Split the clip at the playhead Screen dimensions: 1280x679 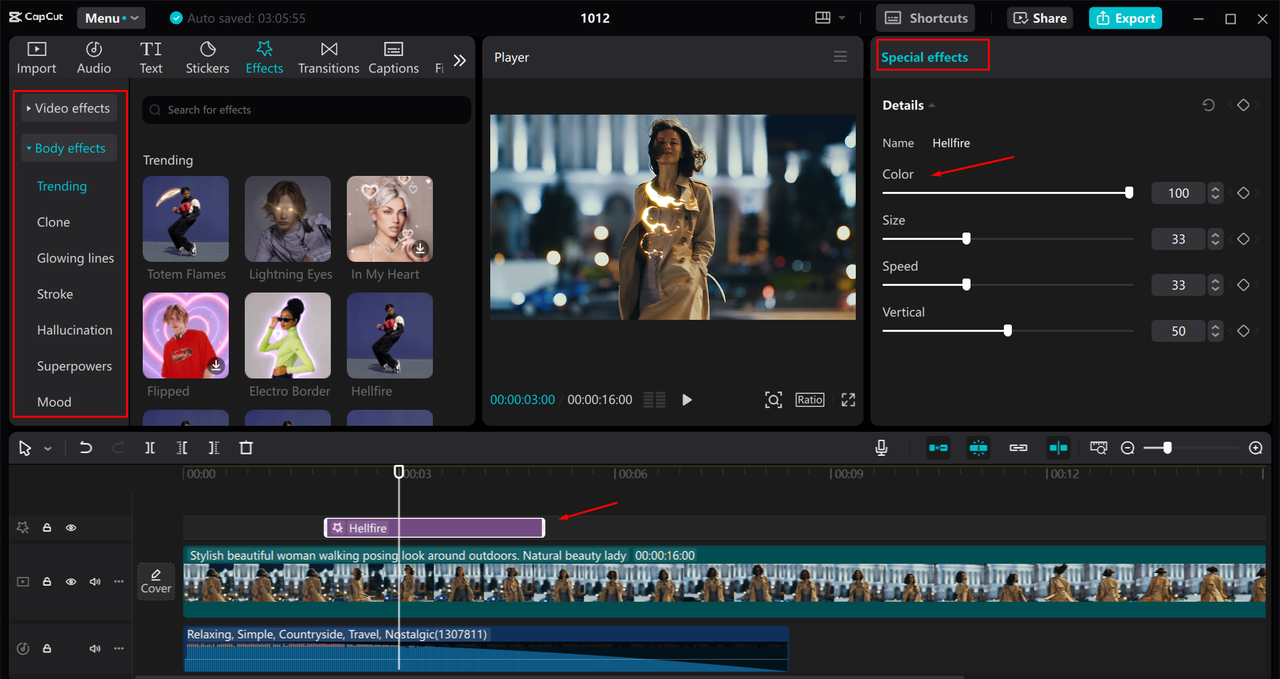150,448
